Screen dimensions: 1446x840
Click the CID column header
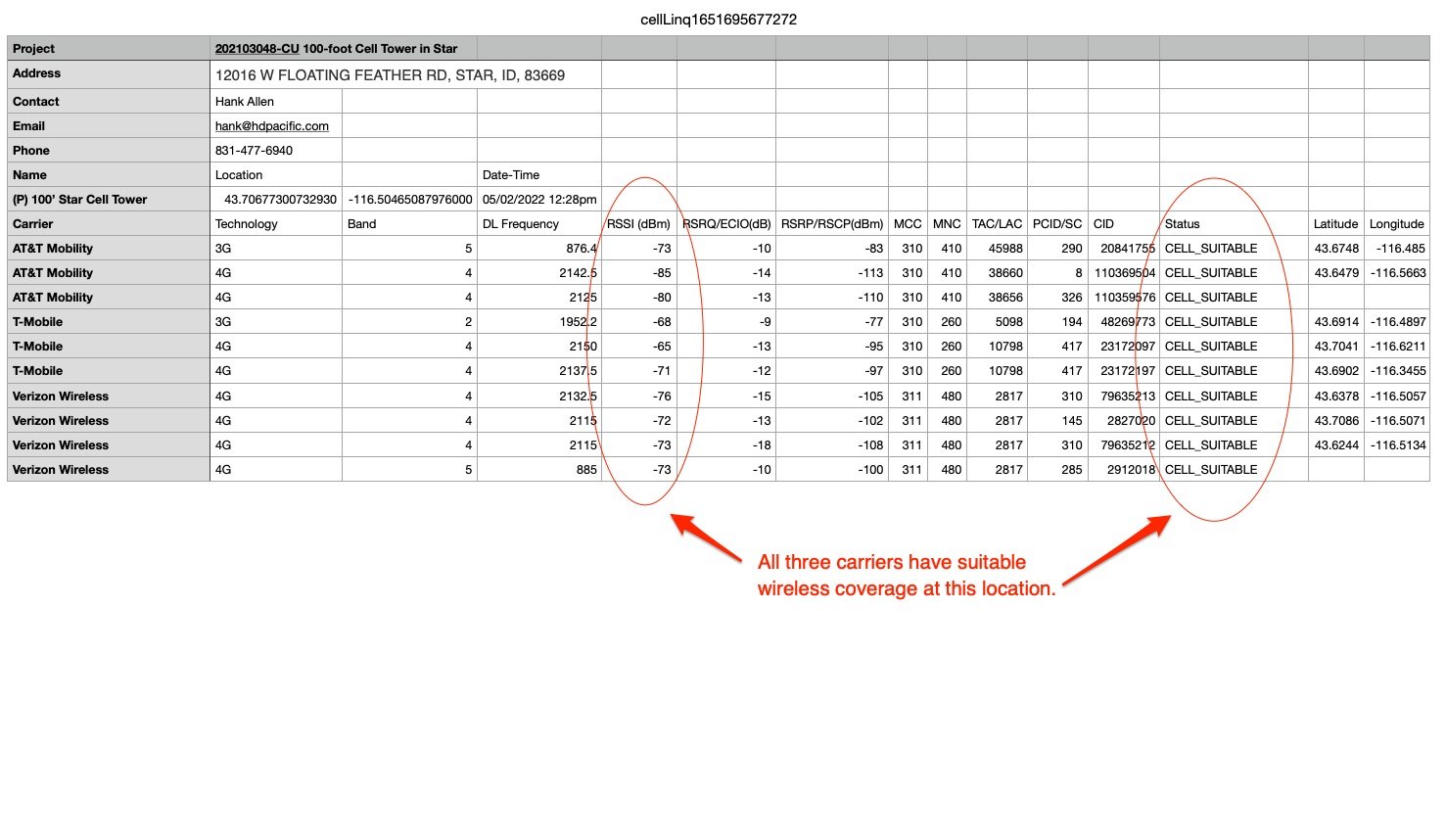[1124, 223]
